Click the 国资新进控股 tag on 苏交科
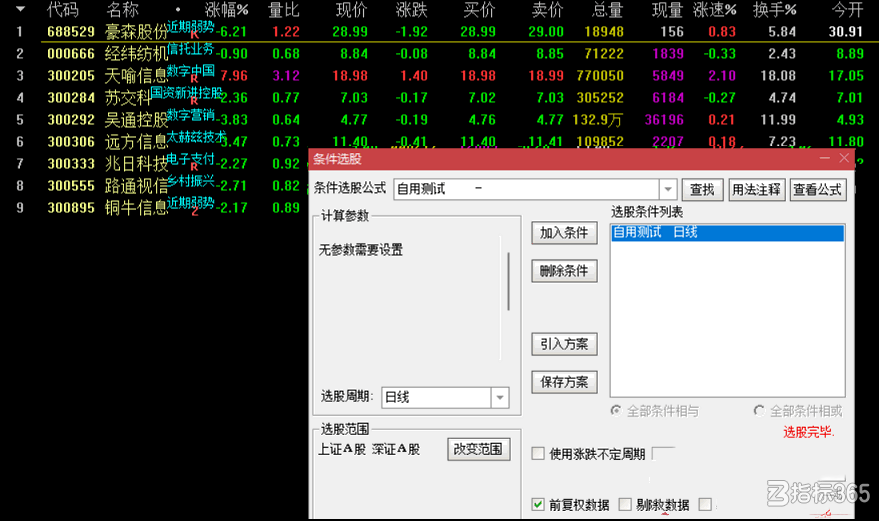This screenshot has width=879, height=521. pos(187,93)
